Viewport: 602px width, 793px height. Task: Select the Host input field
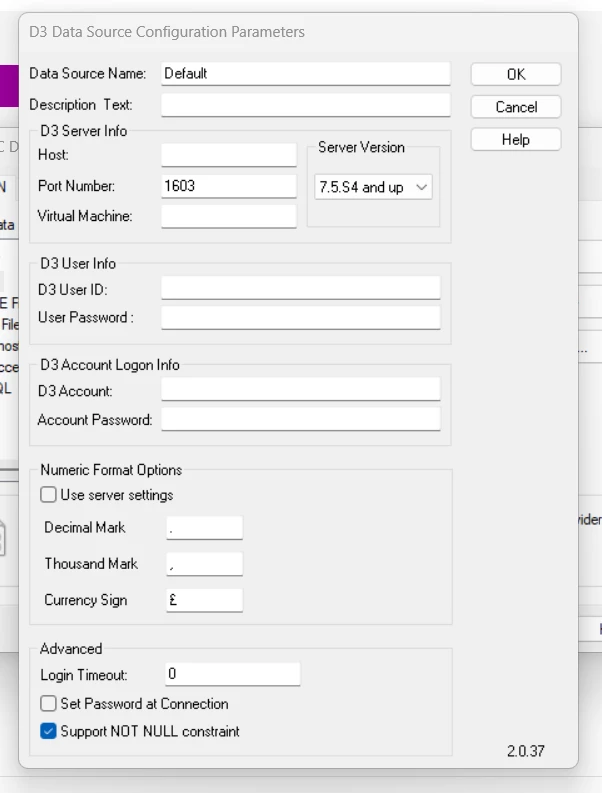coord(229,155)
